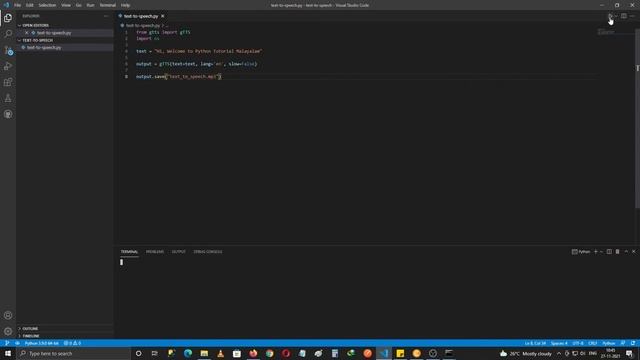The height and width of the screenshot is (360, 640).
Task: Show hidden system tray icons
Action: point(559,353)
